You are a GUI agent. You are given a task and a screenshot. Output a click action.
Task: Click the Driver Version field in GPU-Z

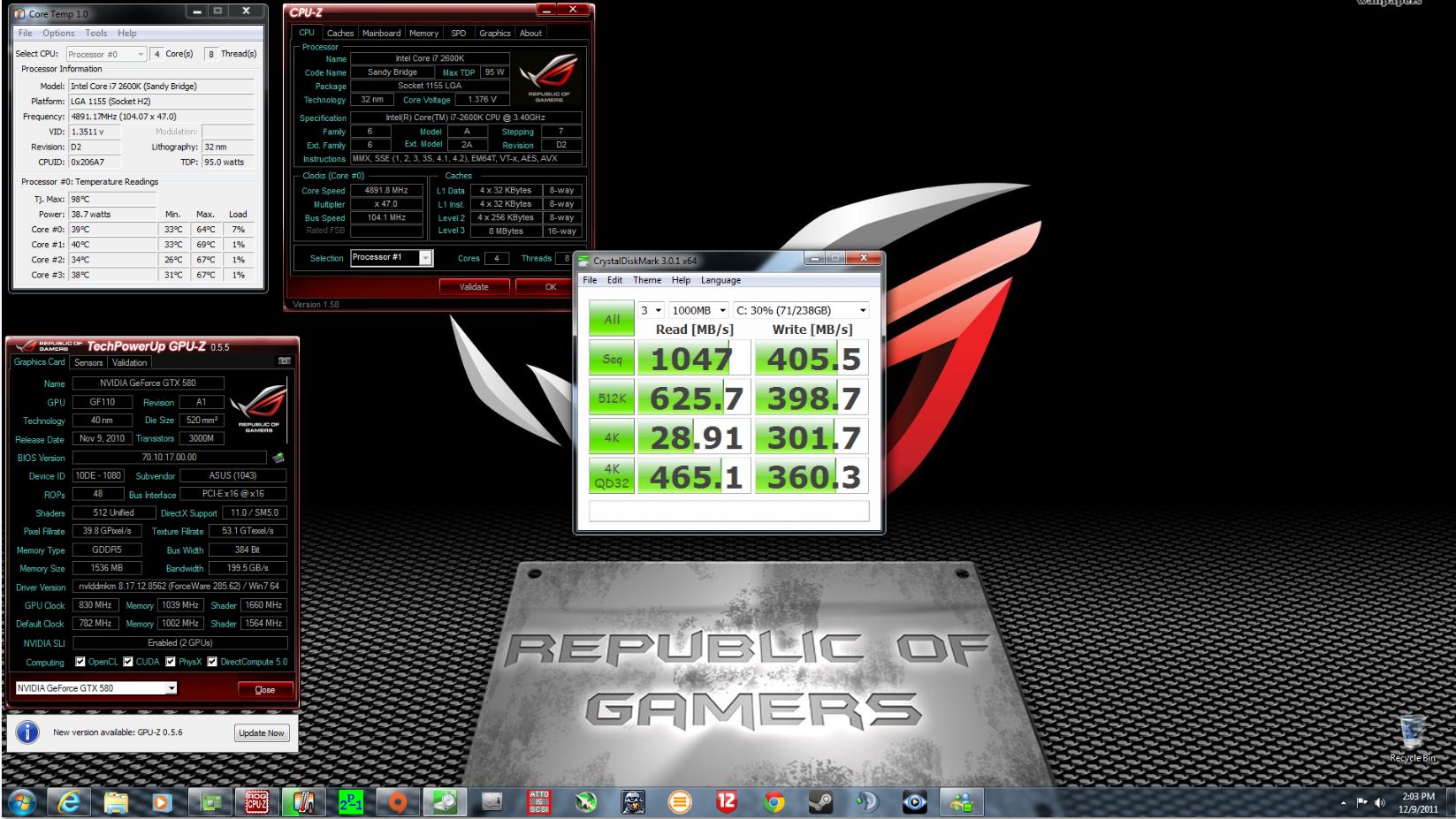pos(179,586)
